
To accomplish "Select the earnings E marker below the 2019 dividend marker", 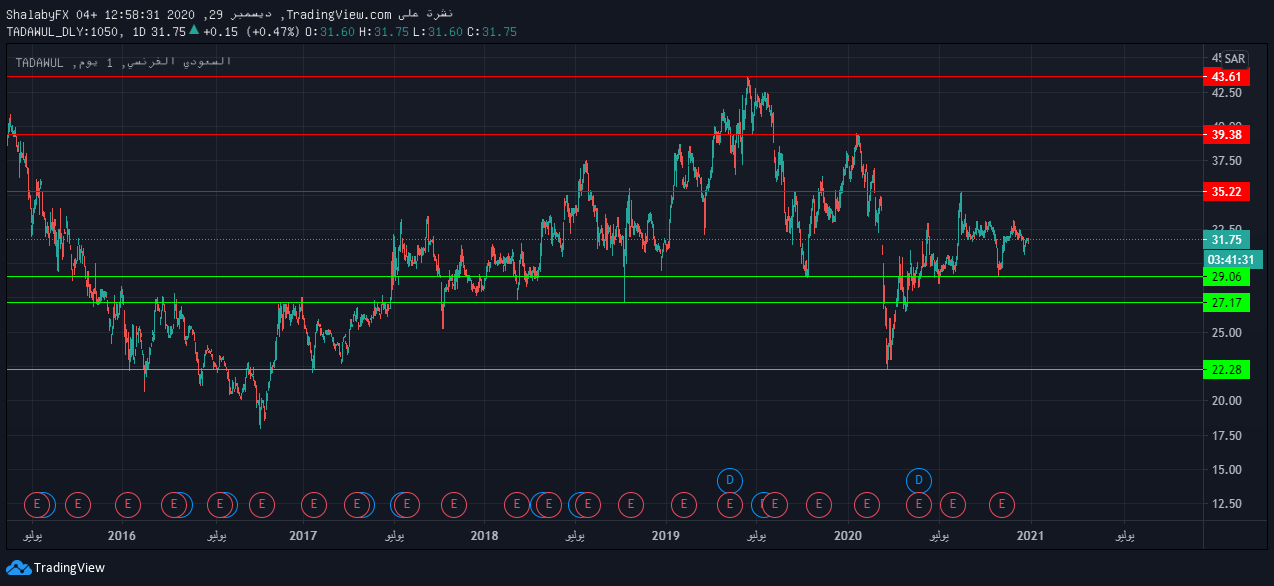I will (730, 505).
